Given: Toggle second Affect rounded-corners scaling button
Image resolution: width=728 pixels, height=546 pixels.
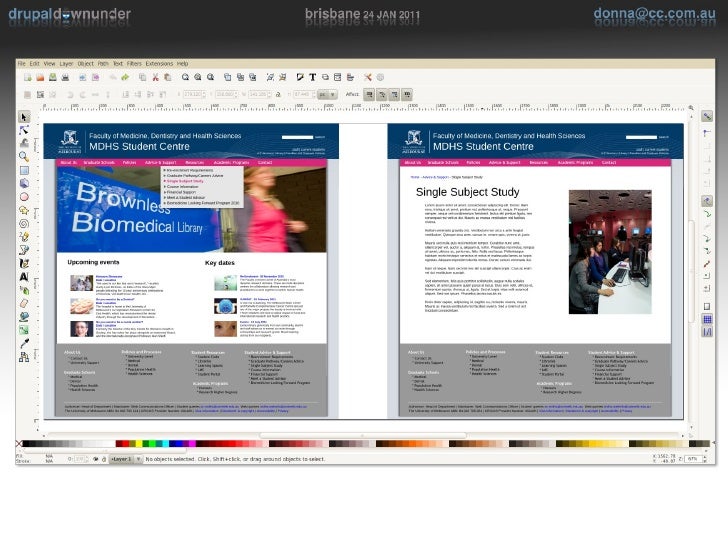Looking at the screenshot, I should pyautogui.click(x=382, y=95).
